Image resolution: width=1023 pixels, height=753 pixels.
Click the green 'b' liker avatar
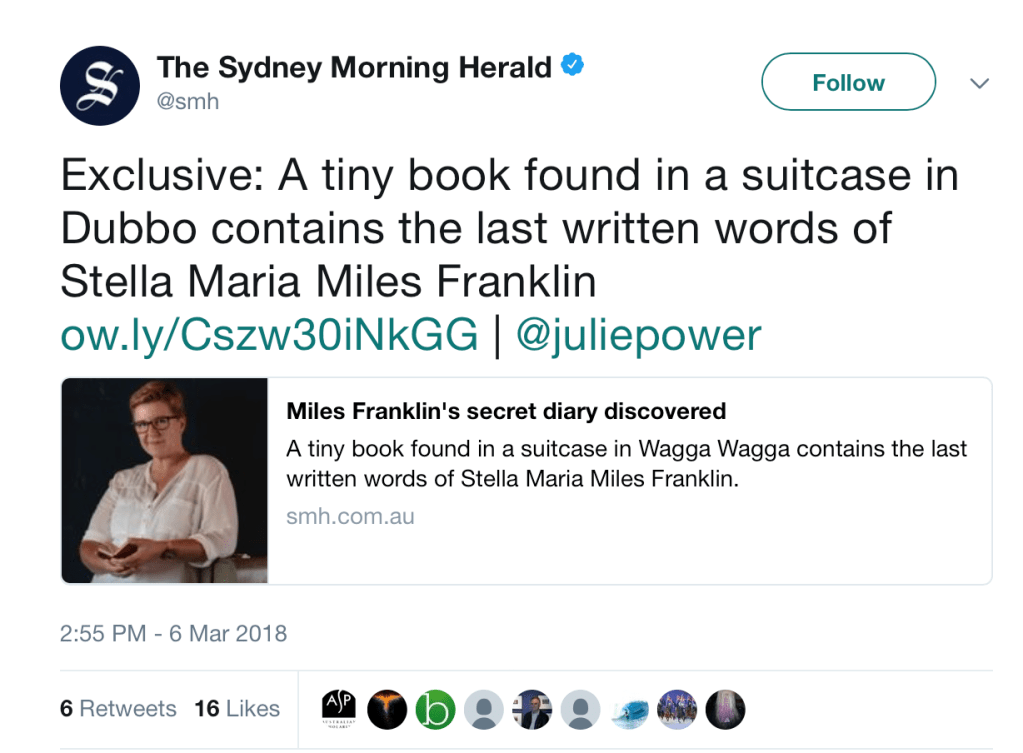(436, 709)
